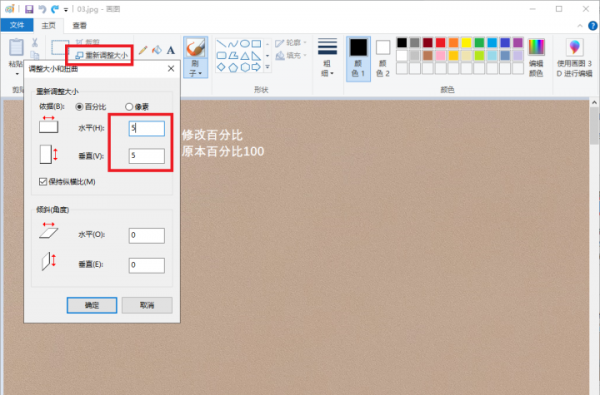Pick the red color swatch
600x395 pixels.
(440, 42)
